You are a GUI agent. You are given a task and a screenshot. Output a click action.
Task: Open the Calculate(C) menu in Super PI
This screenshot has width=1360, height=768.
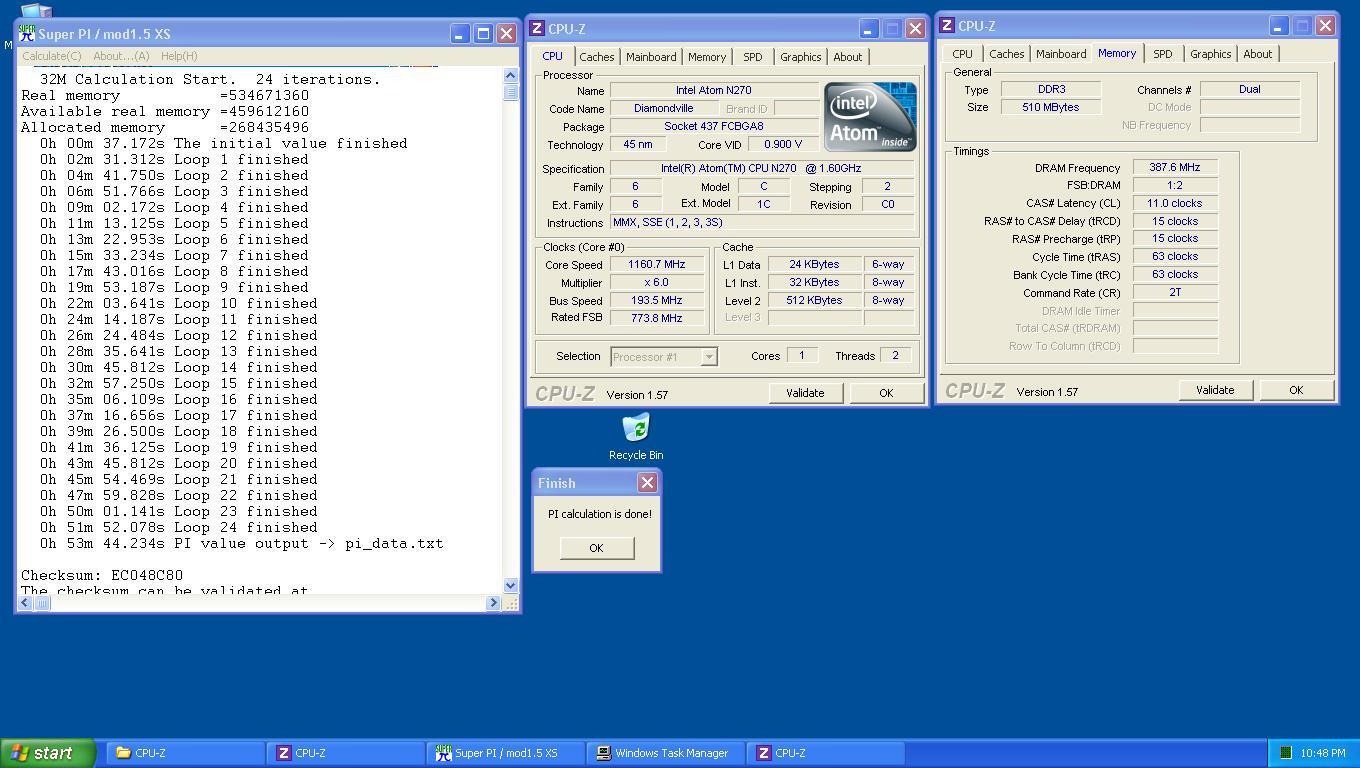point(52,56)
